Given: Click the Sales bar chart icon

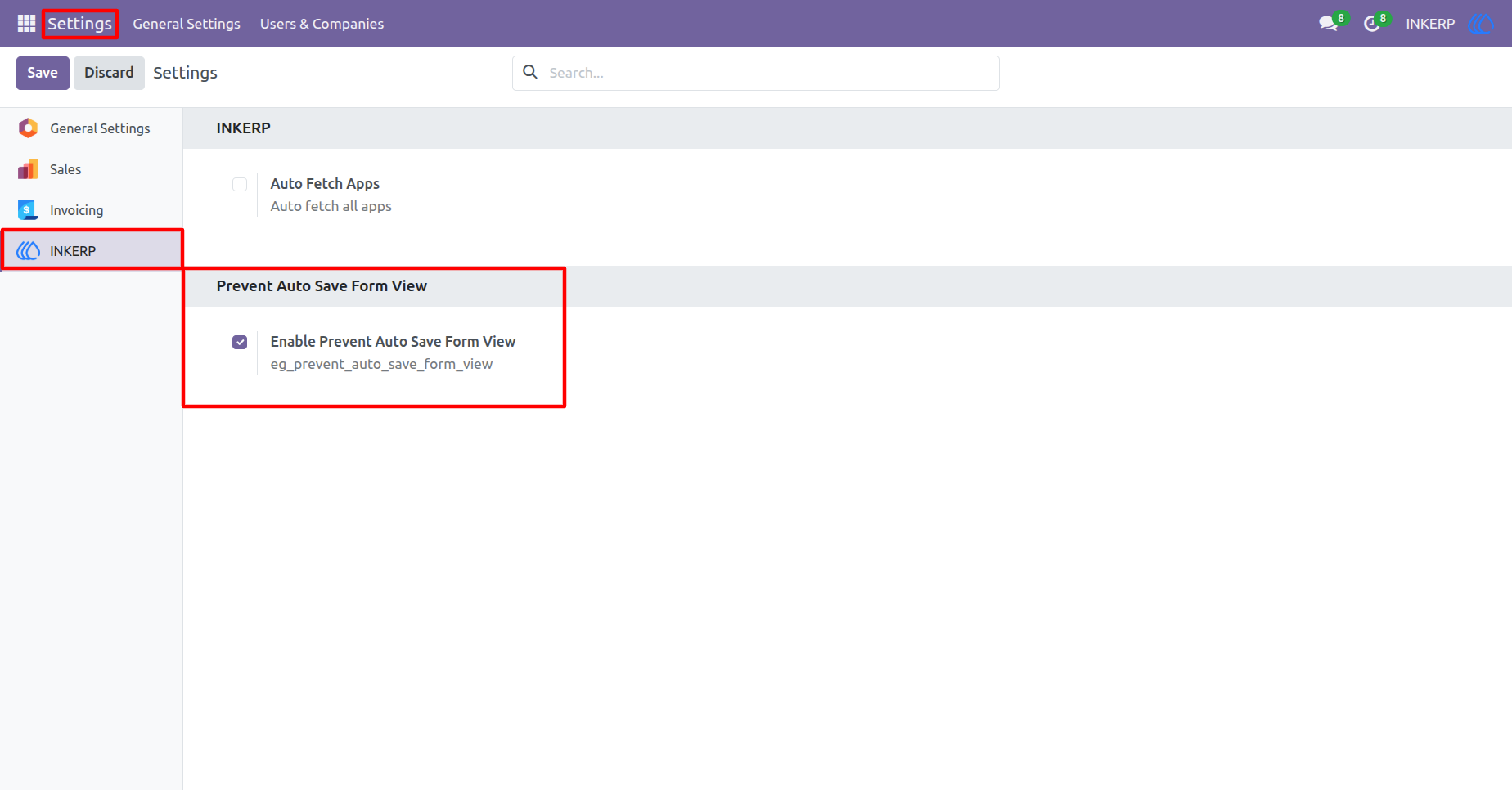Looking at the screenshot, I should pyautogui.click(x=29, y=169).
